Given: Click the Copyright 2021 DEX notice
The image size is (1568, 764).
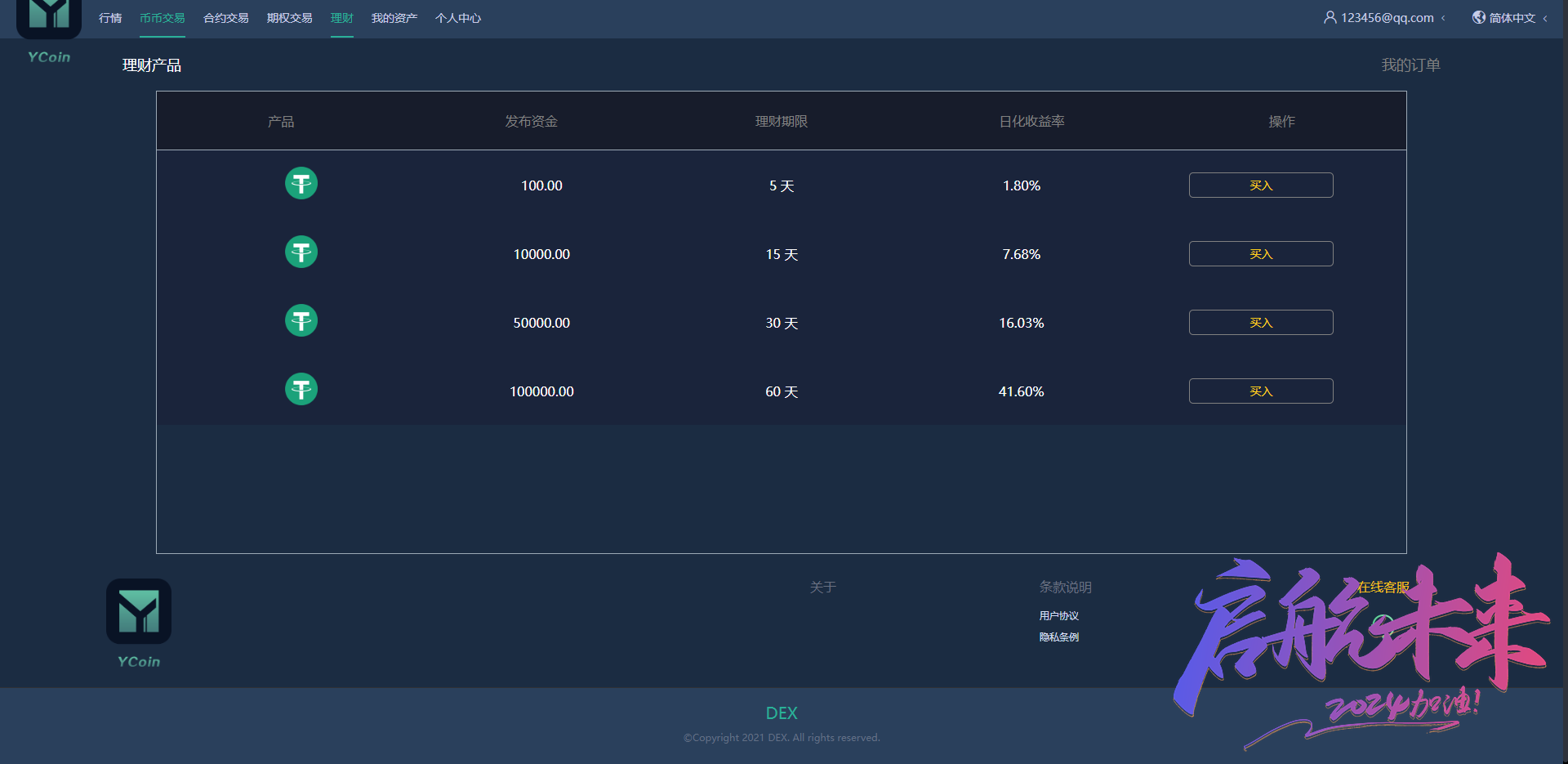Looking at the screenshot, I should [782, 738].
